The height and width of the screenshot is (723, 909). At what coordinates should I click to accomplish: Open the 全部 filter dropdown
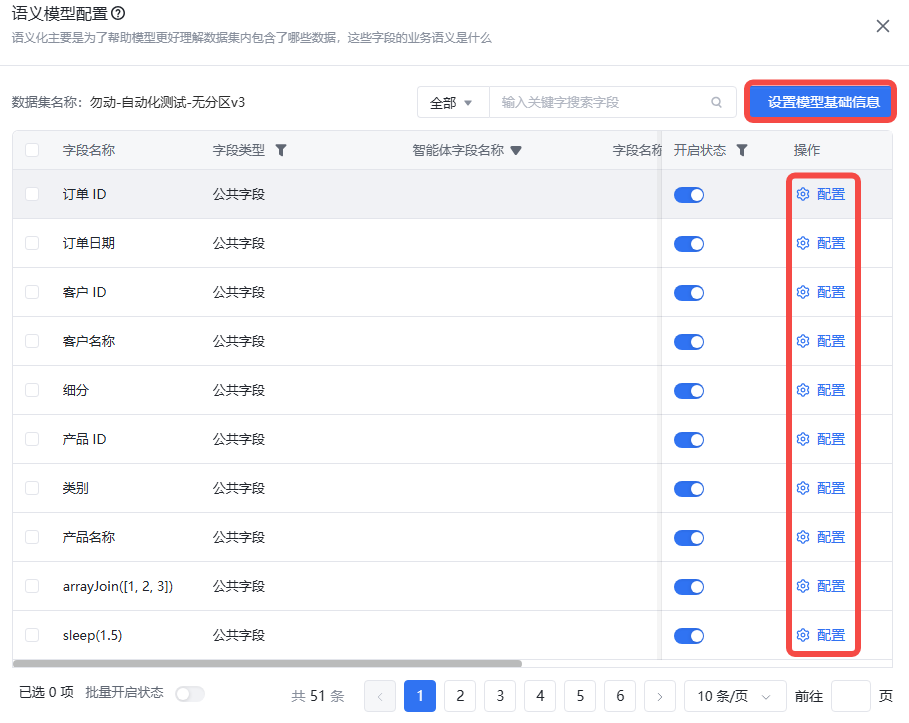pos(452,102)
